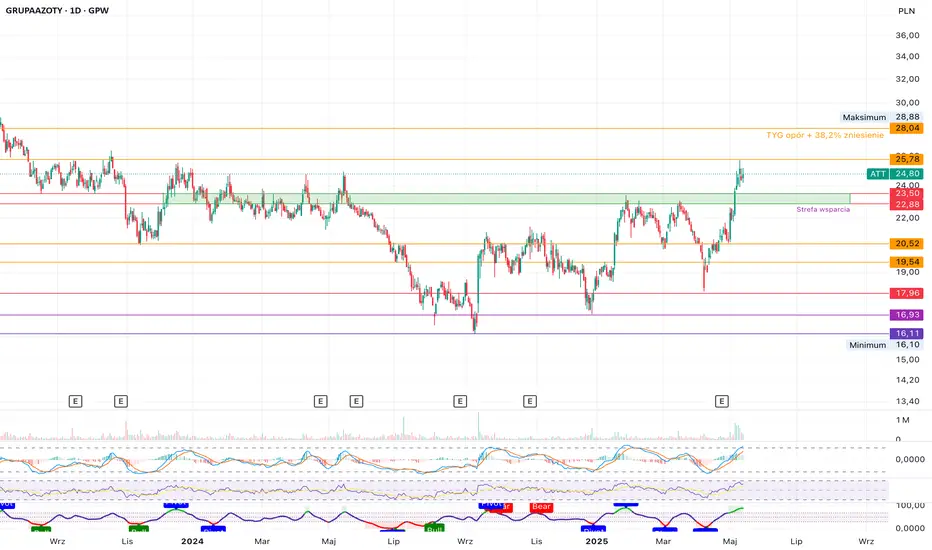Open the E earnings marker near Maj 2025

[x=722, y=401]
